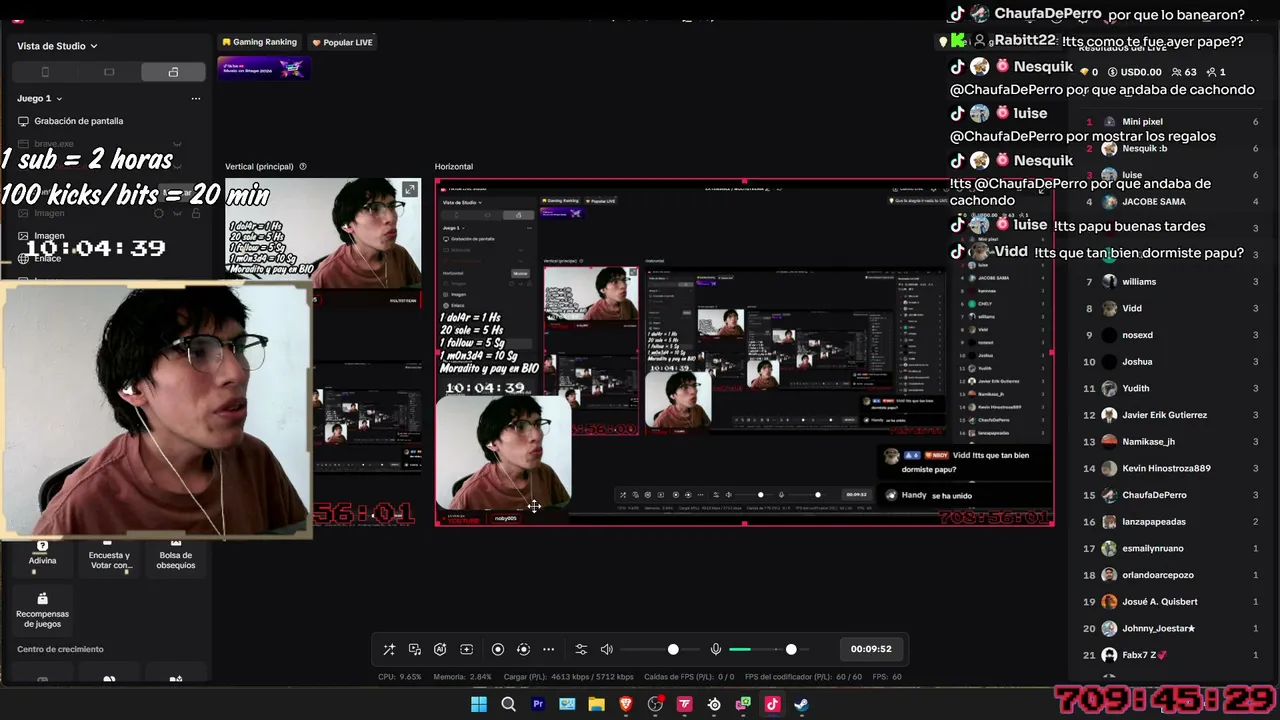
Task: Select the dual-screen layout mode
Action: (173, 72)
